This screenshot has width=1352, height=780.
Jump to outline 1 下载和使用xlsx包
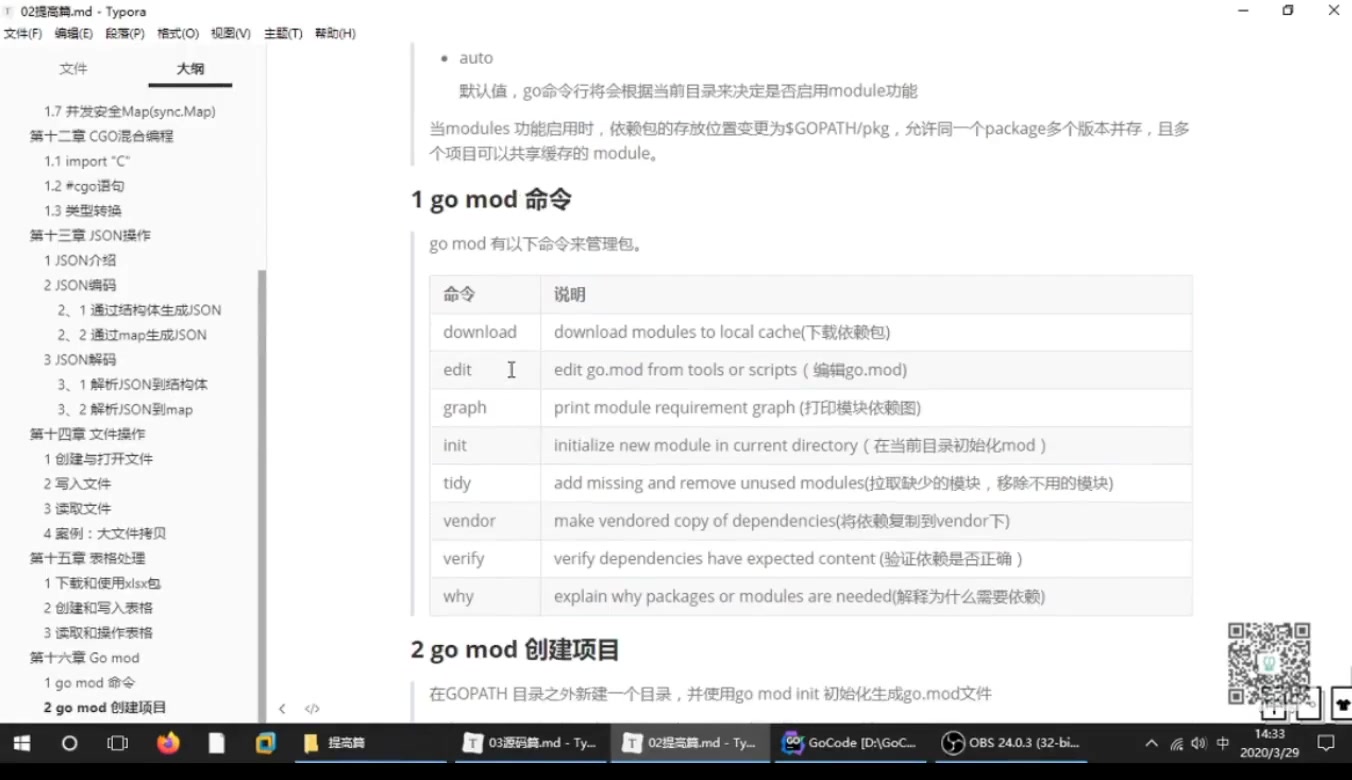coord(102,583)
